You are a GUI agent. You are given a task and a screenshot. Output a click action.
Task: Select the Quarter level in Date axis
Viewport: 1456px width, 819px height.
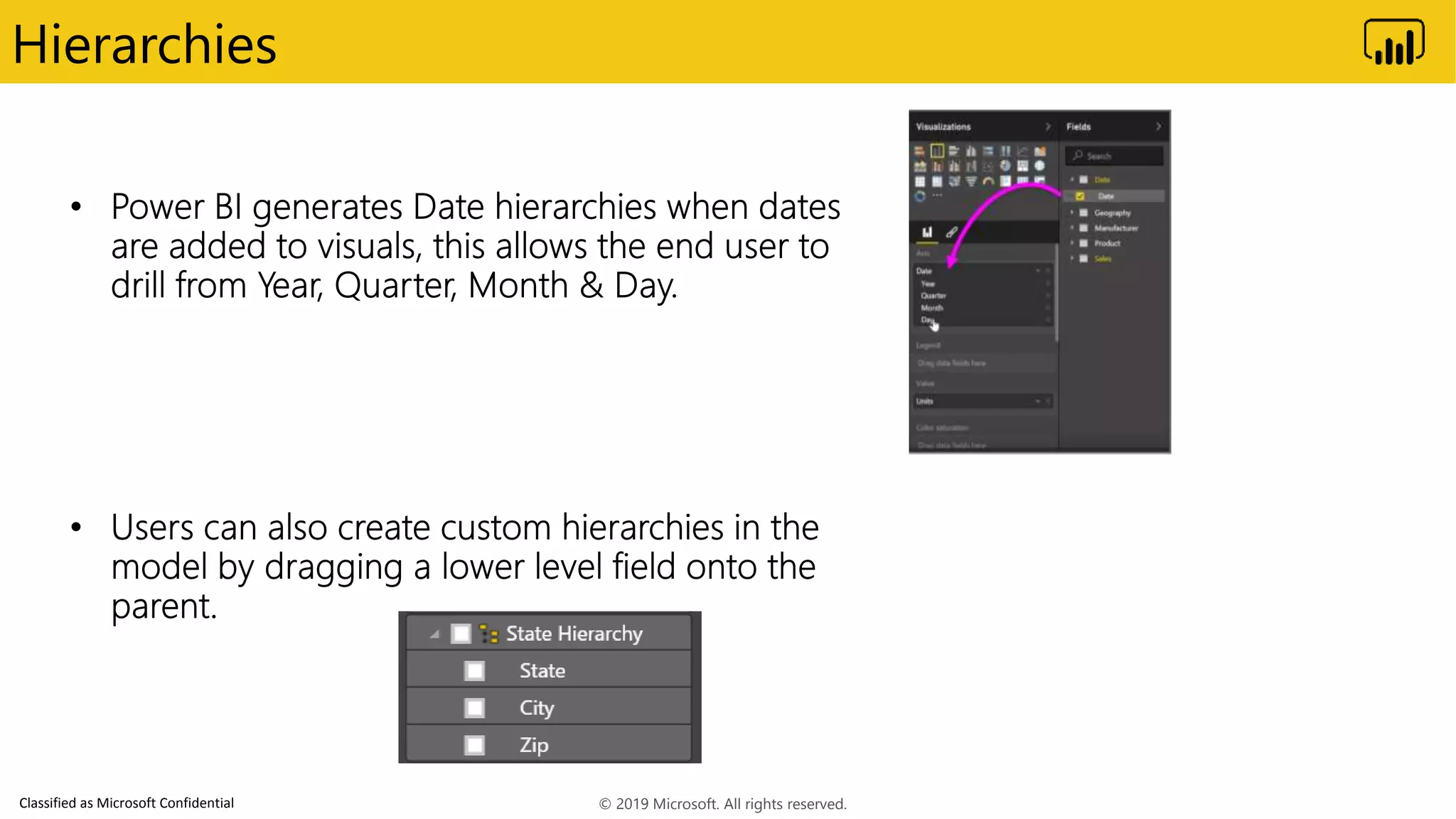[x=933, y=296]
